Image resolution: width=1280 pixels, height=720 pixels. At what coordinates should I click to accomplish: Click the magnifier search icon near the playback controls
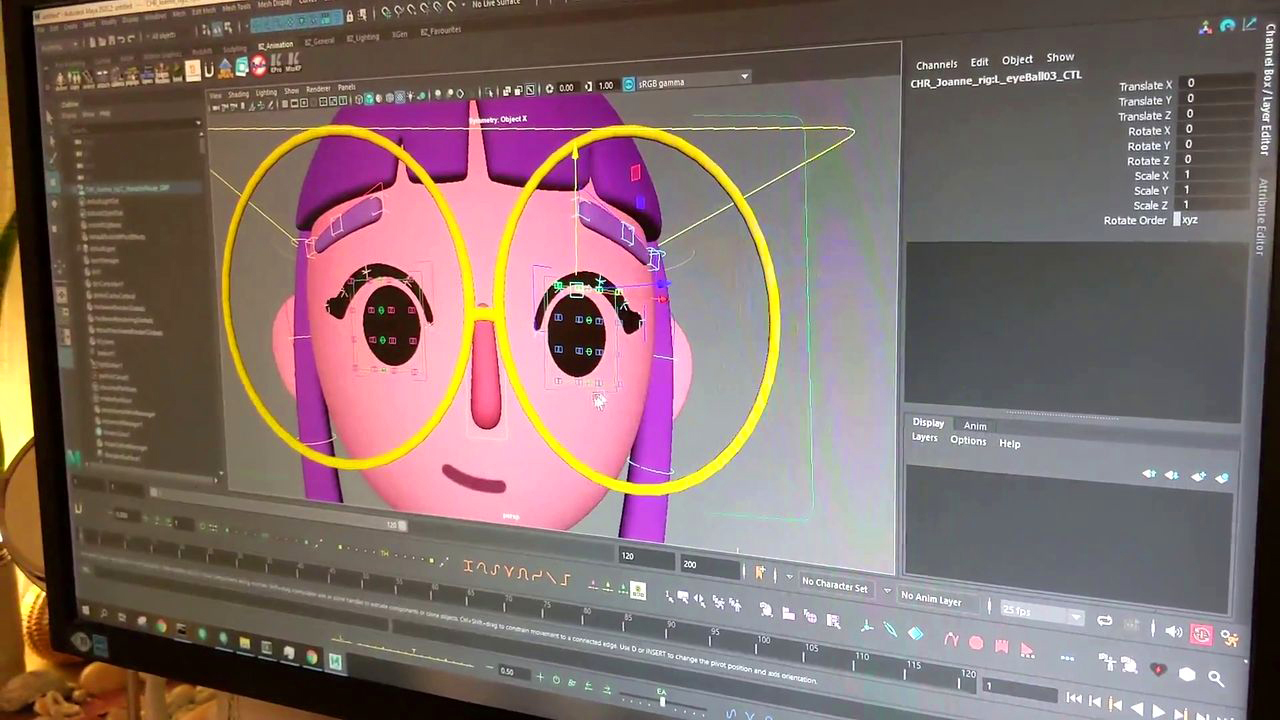click(1216, 679)
